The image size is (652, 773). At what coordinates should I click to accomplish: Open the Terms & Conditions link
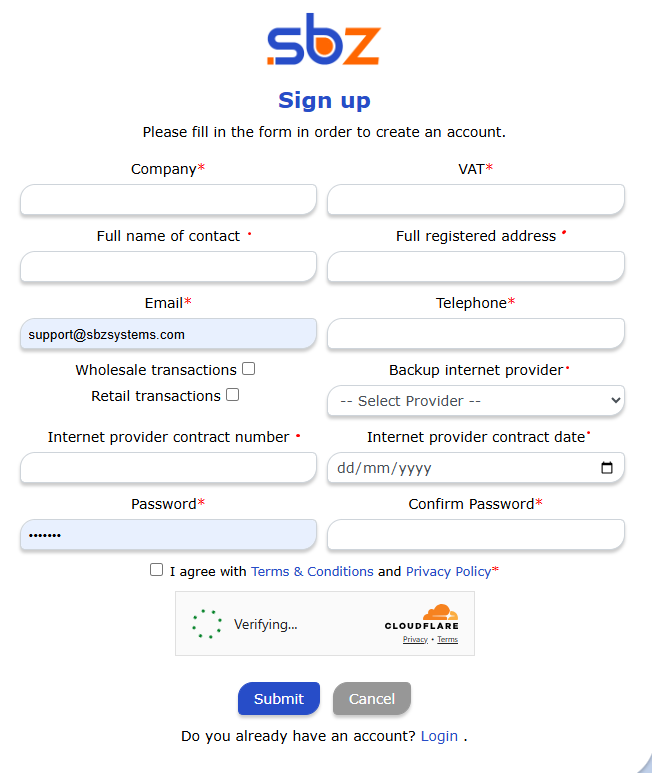coord(312,571)
